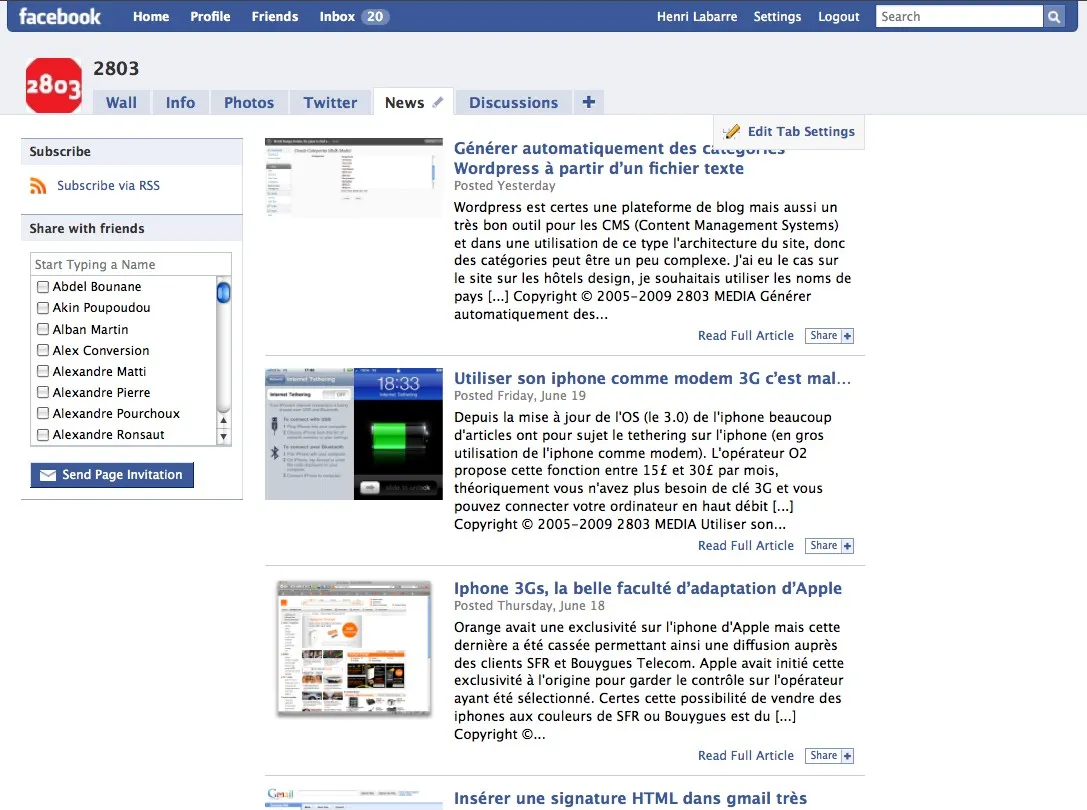Click the 2803 page title text
Viewport: 1087px width, 810px height.
point(116,68)
